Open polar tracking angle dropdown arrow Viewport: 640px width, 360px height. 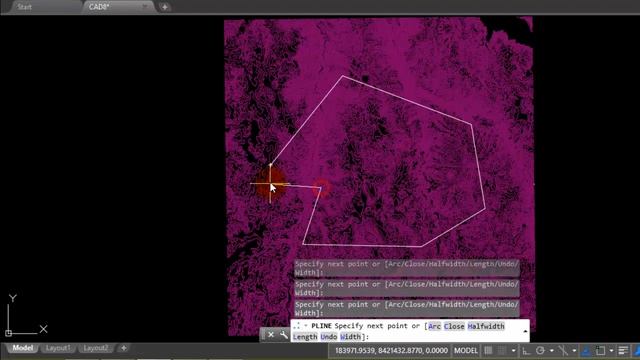tap(551, 351)
